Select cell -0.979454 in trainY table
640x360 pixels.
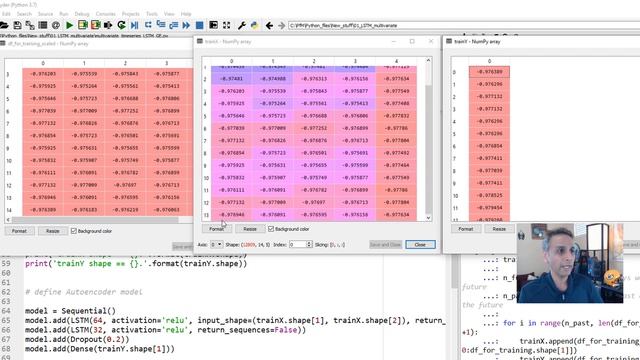(x=489, y=208)
